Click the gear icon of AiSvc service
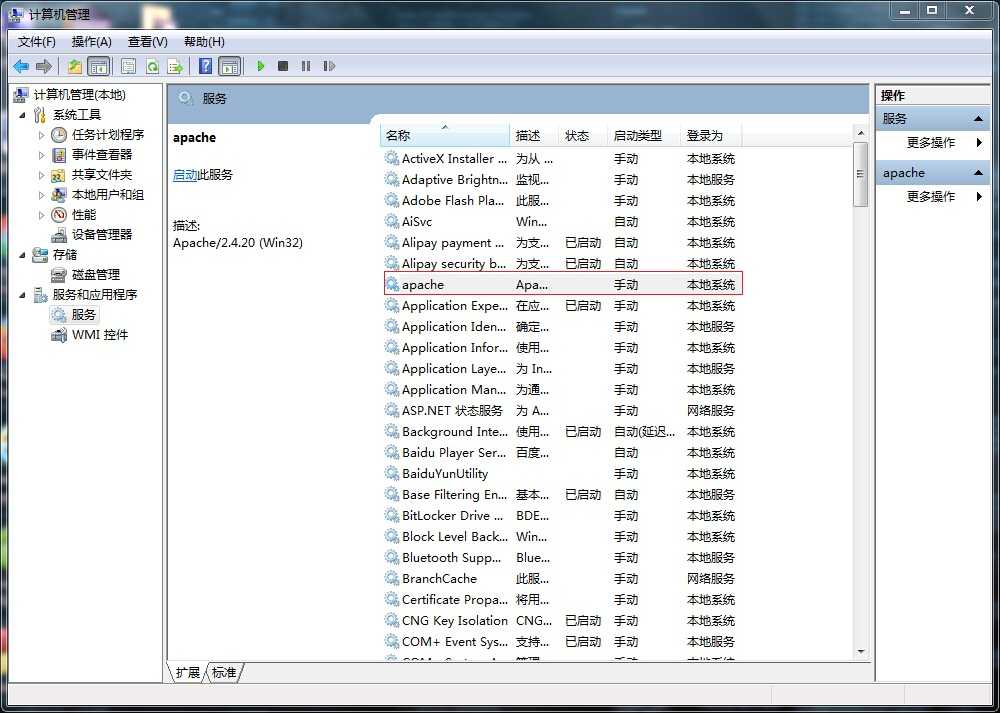1000x713 pixels. pos(392,221)
